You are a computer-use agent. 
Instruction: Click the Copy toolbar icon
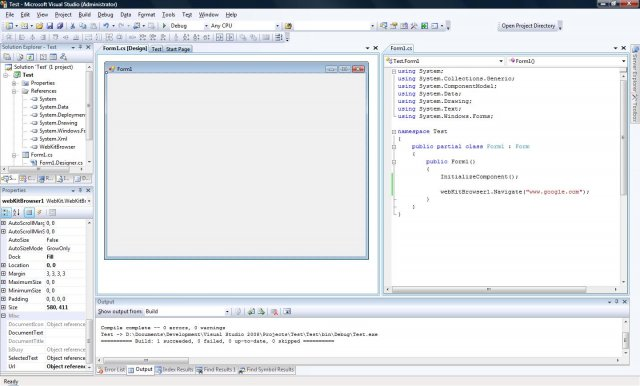pos(83,26)
